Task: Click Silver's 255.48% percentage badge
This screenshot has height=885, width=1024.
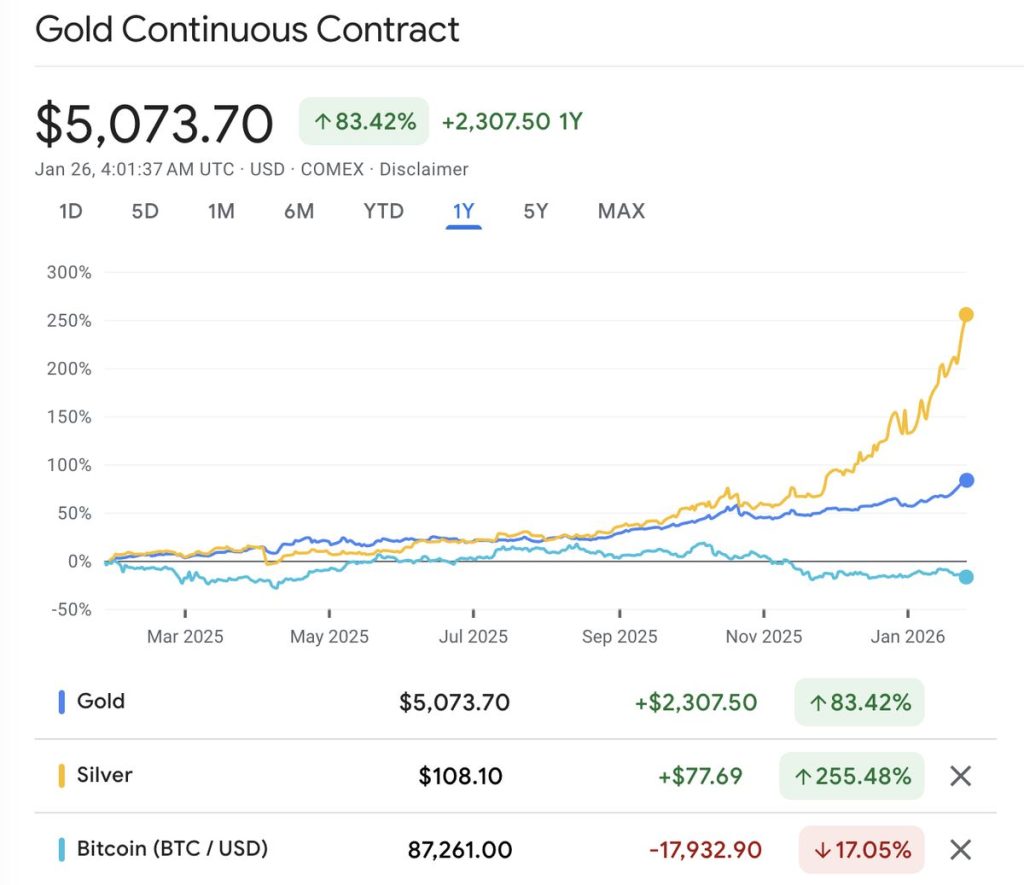Action: tap(851, 775)
